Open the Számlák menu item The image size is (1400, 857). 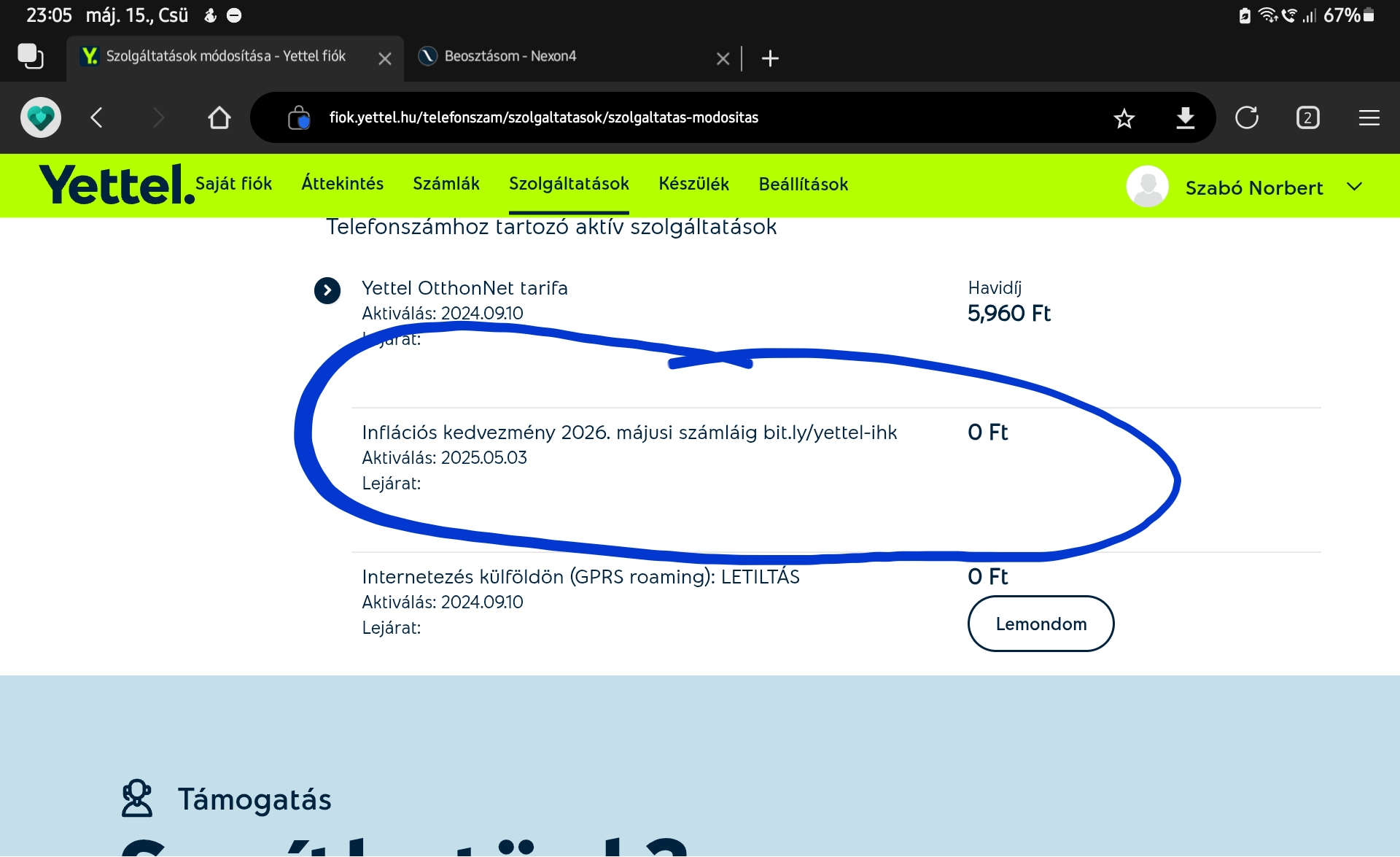(446, 184)
